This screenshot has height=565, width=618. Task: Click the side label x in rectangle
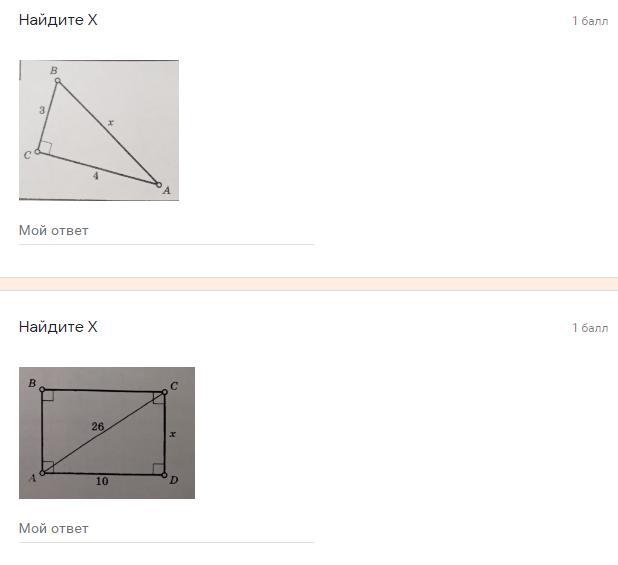tap(172, 434)
